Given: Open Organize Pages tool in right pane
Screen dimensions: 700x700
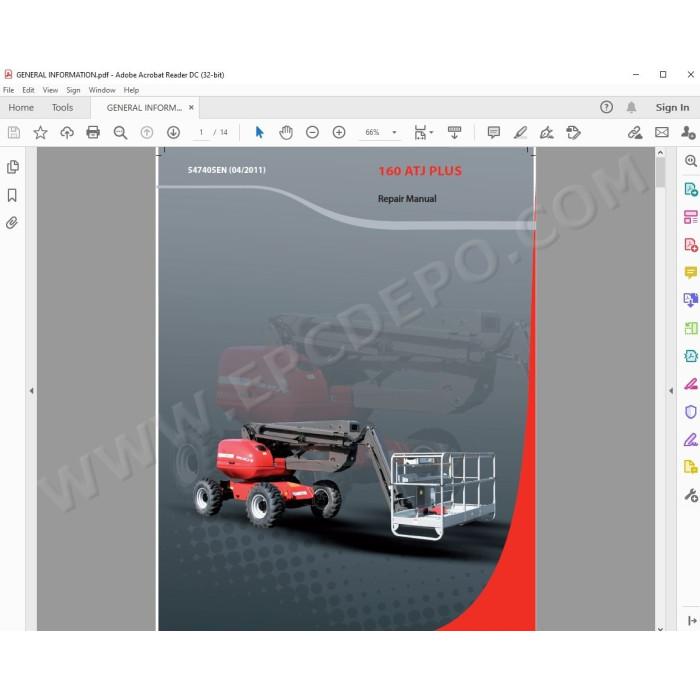Looking at the screenshot, I should [691, 217].
